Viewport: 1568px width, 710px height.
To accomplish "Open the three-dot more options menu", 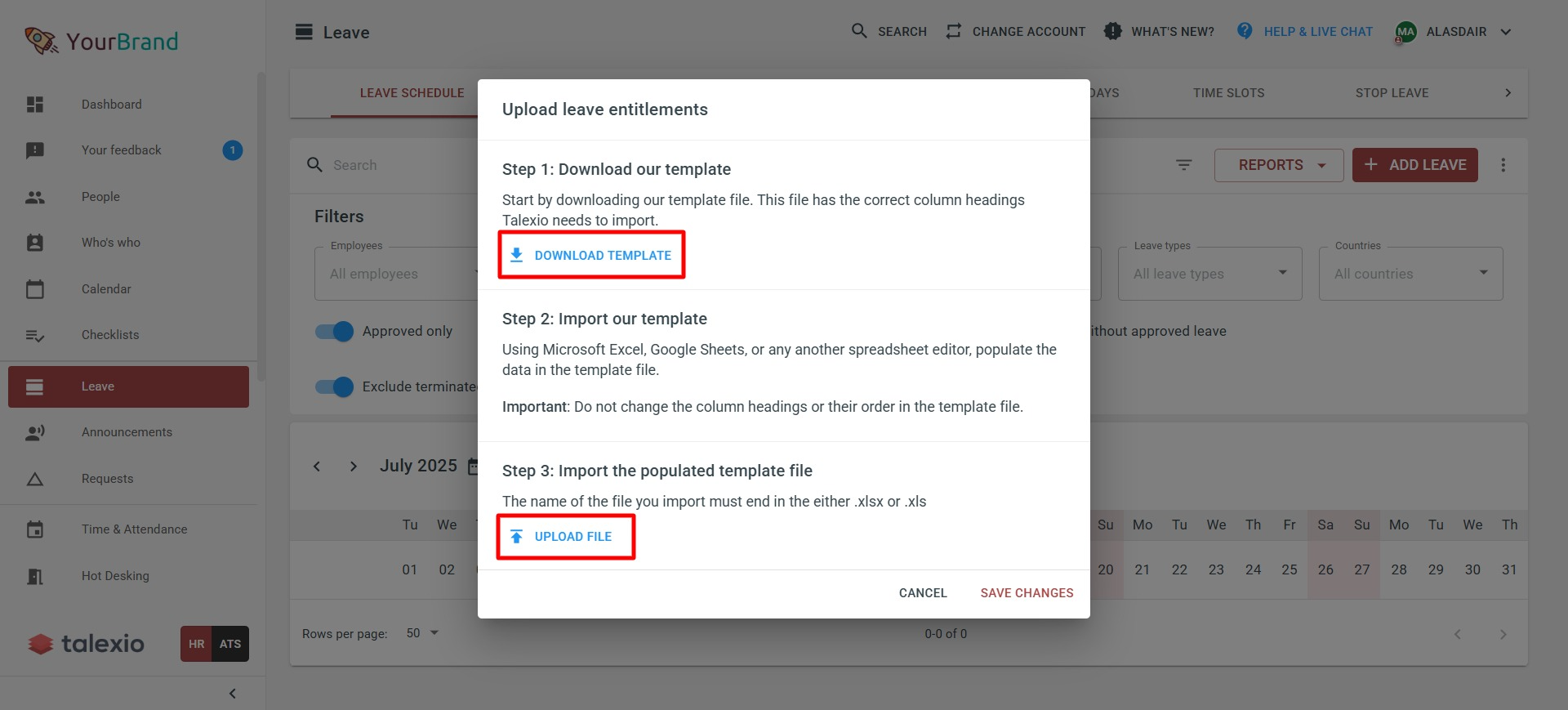I will (1503, 165).
